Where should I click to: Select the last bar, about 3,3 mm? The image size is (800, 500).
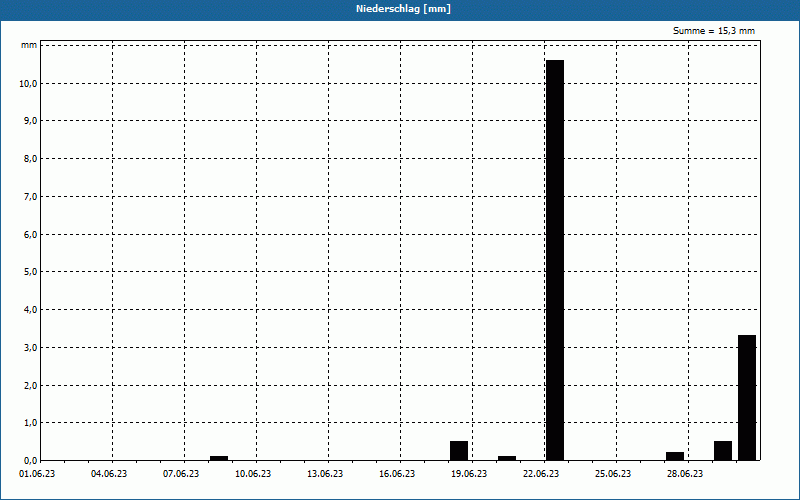click(x=747, y=397)
